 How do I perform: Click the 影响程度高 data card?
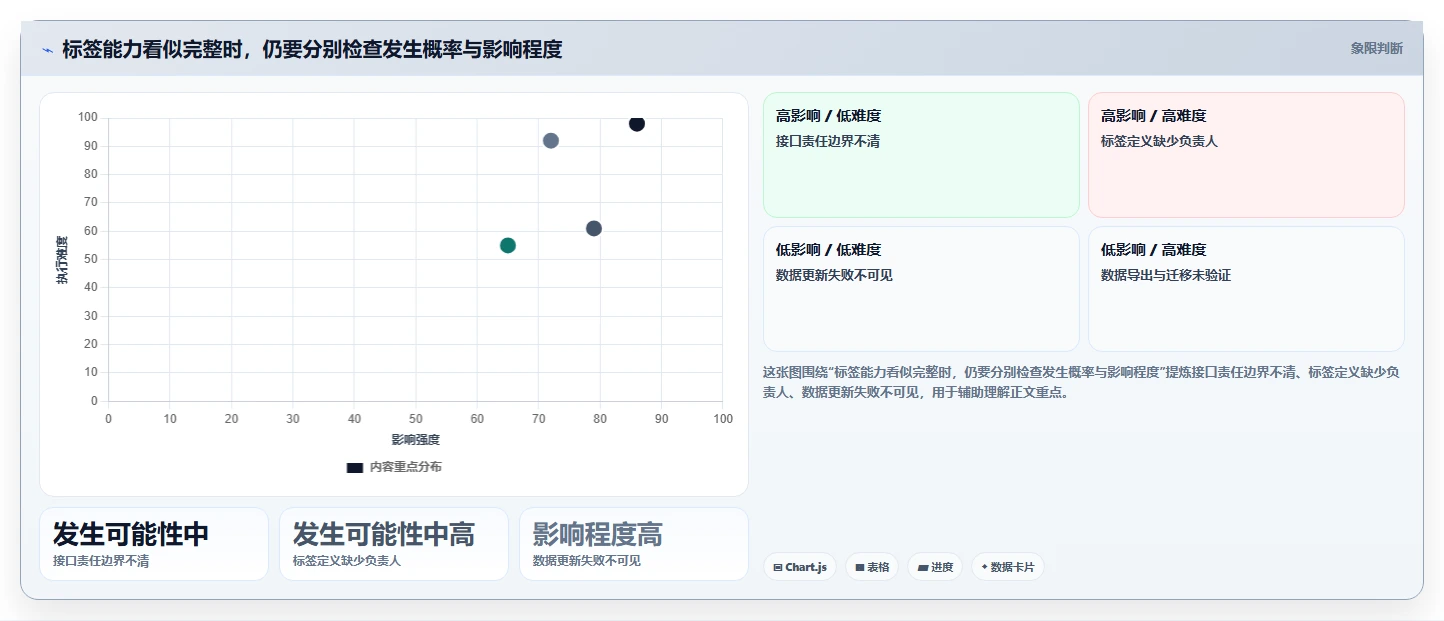[x=634, y=544]
